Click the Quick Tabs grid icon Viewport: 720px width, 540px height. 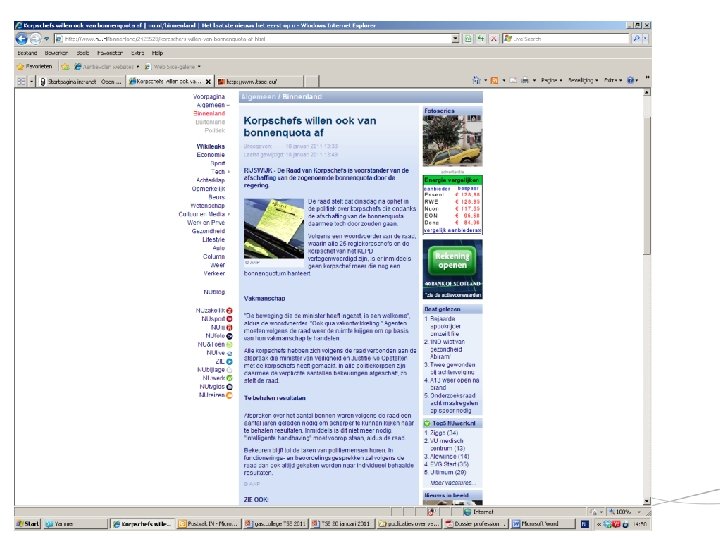click(x=21, y=81)
